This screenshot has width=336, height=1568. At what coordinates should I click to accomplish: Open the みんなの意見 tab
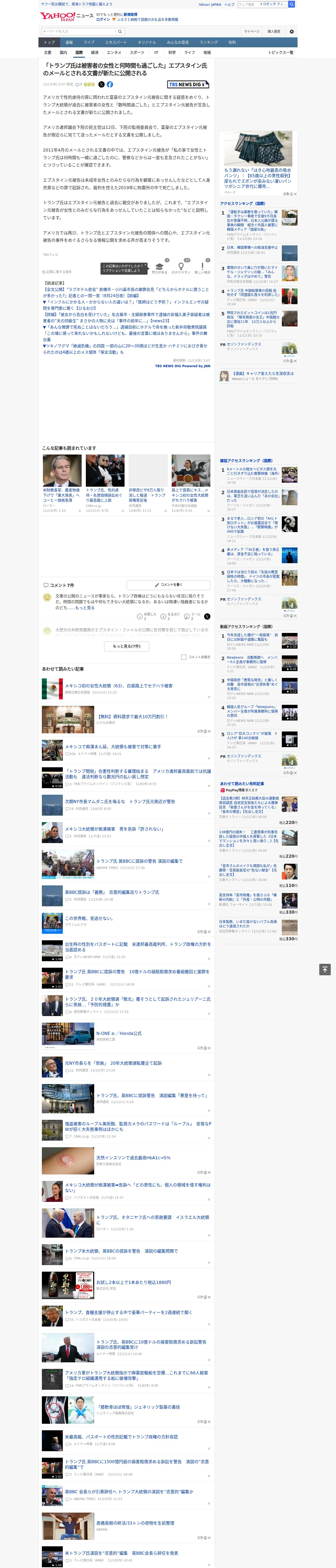point(178,42)
